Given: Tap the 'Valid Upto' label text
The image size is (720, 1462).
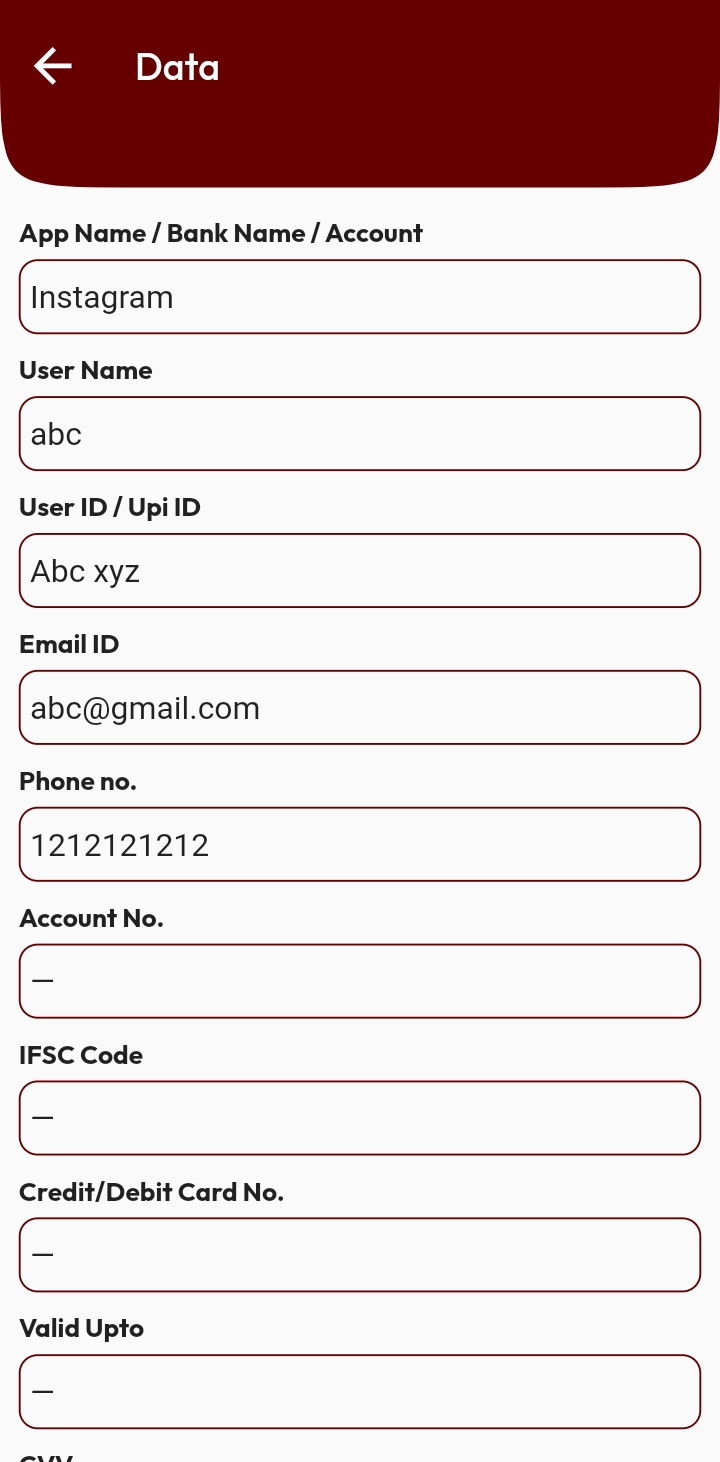Looking at the screenshot, I should pyautogui.click(x=82, y=1328).
